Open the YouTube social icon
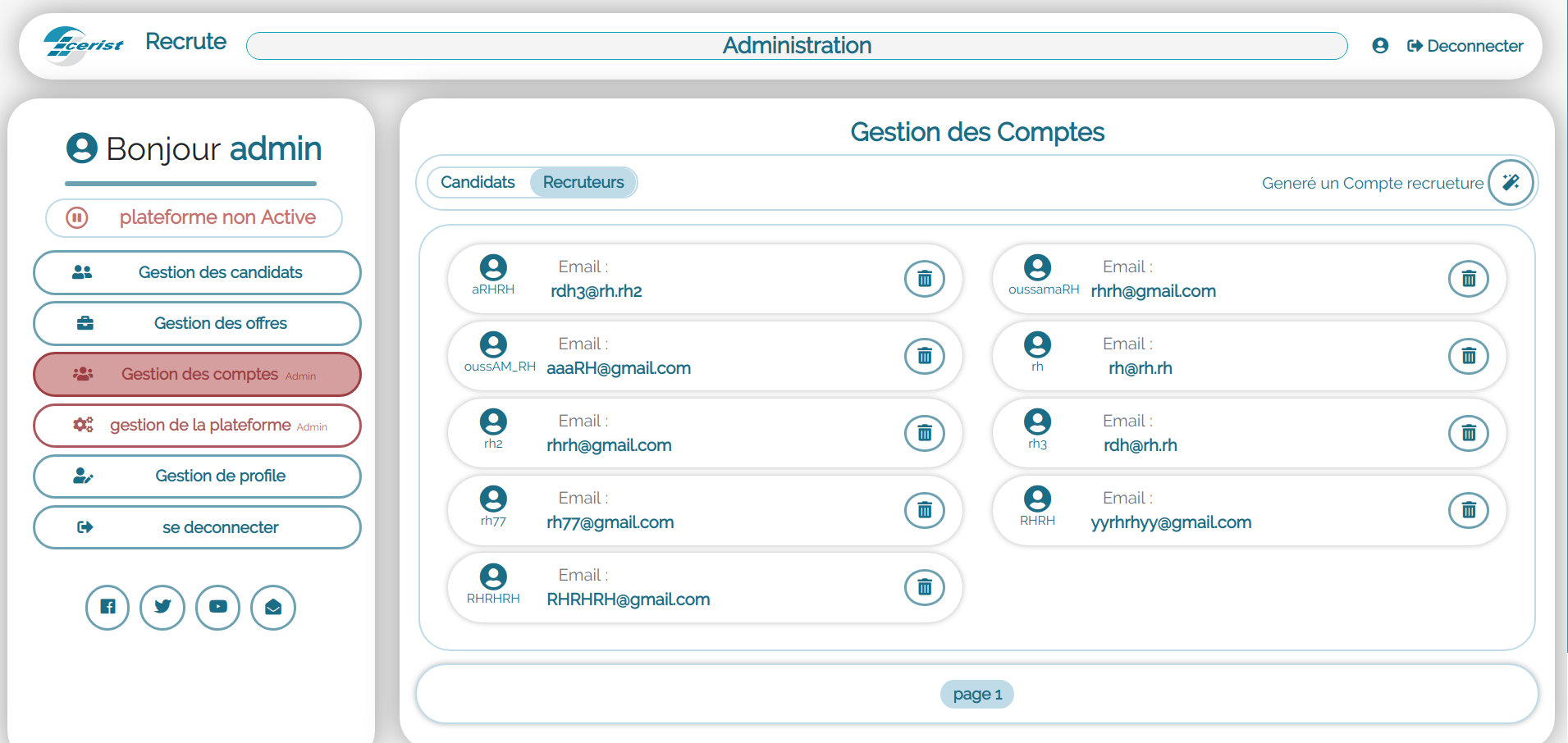This screenshot has width=1568, height=743. tap(217, 607)
